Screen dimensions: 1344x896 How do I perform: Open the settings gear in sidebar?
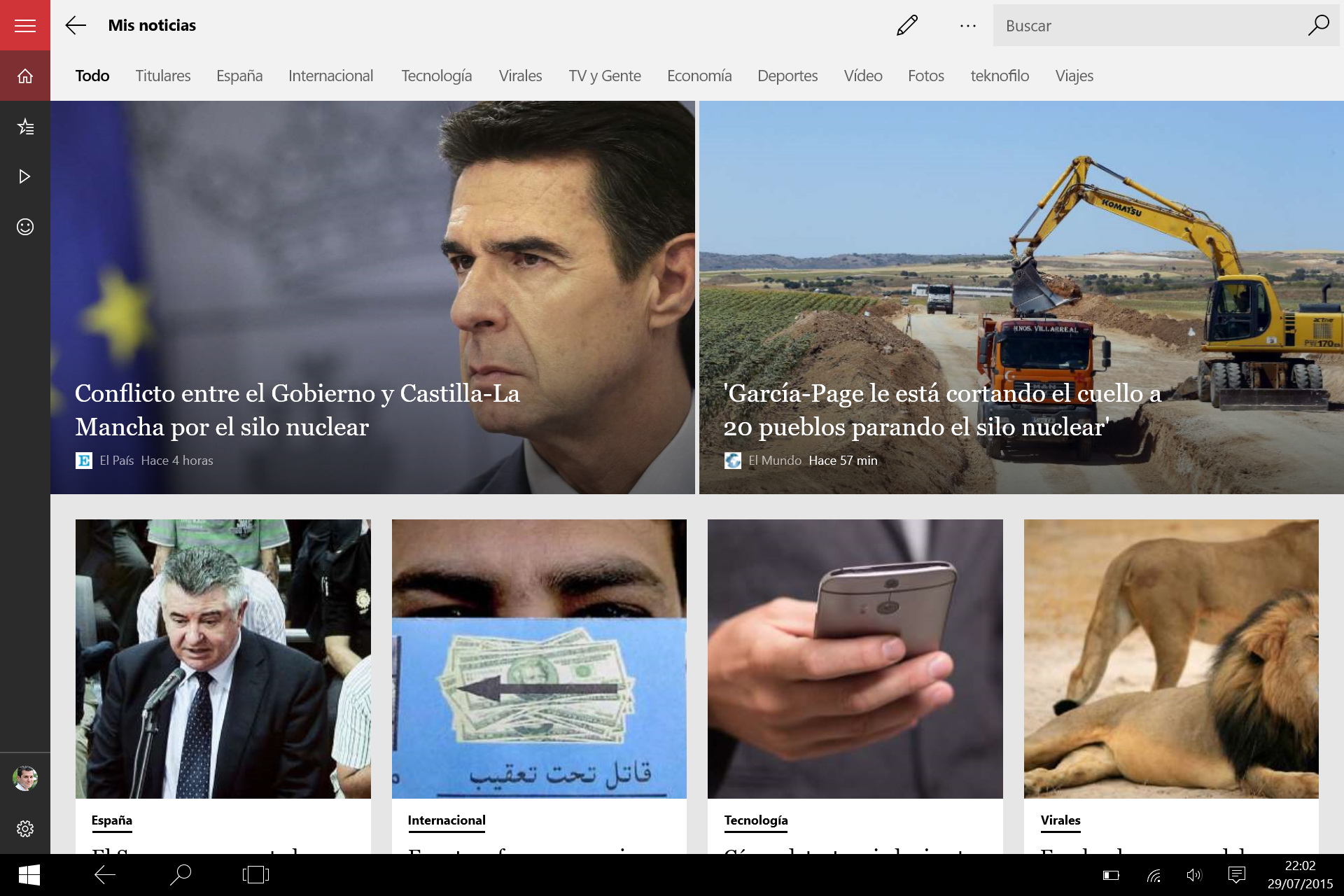pyautogui.click(x=25, y=829)
